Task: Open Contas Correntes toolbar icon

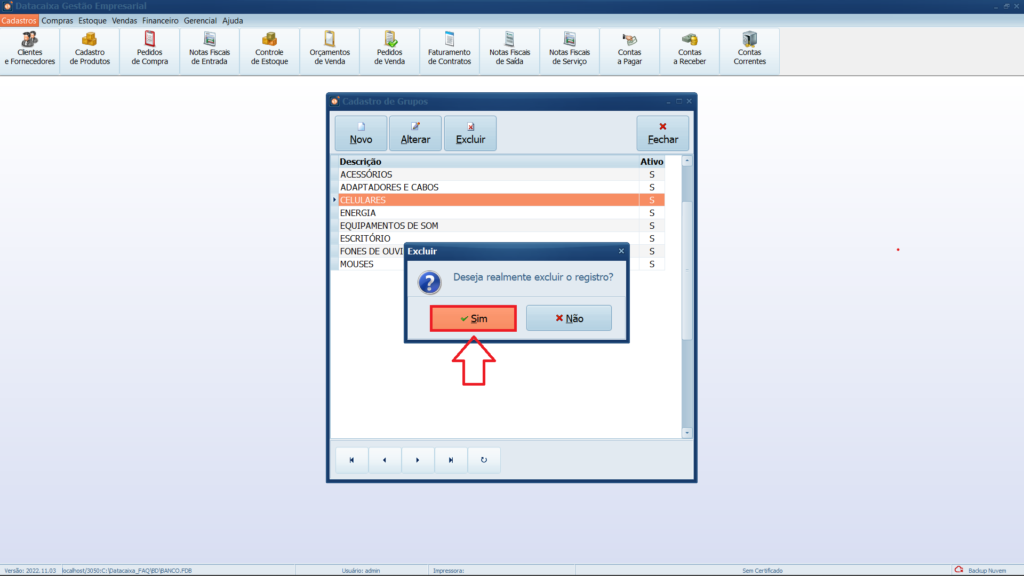Action: pyautogui.click(x=750, y=50)
